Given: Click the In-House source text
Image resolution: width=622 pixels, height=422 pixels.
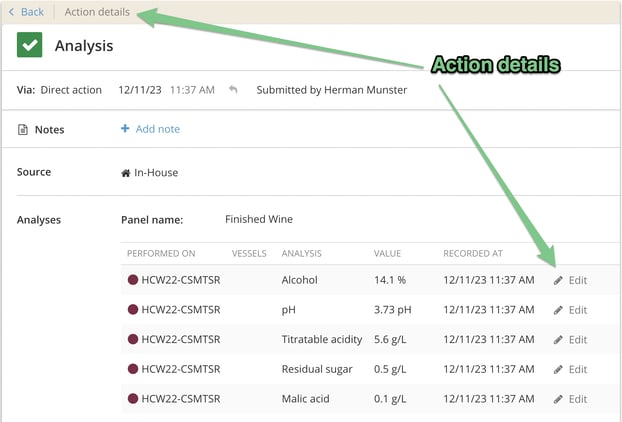Looking at the screenshot, I should coord(156,173).
